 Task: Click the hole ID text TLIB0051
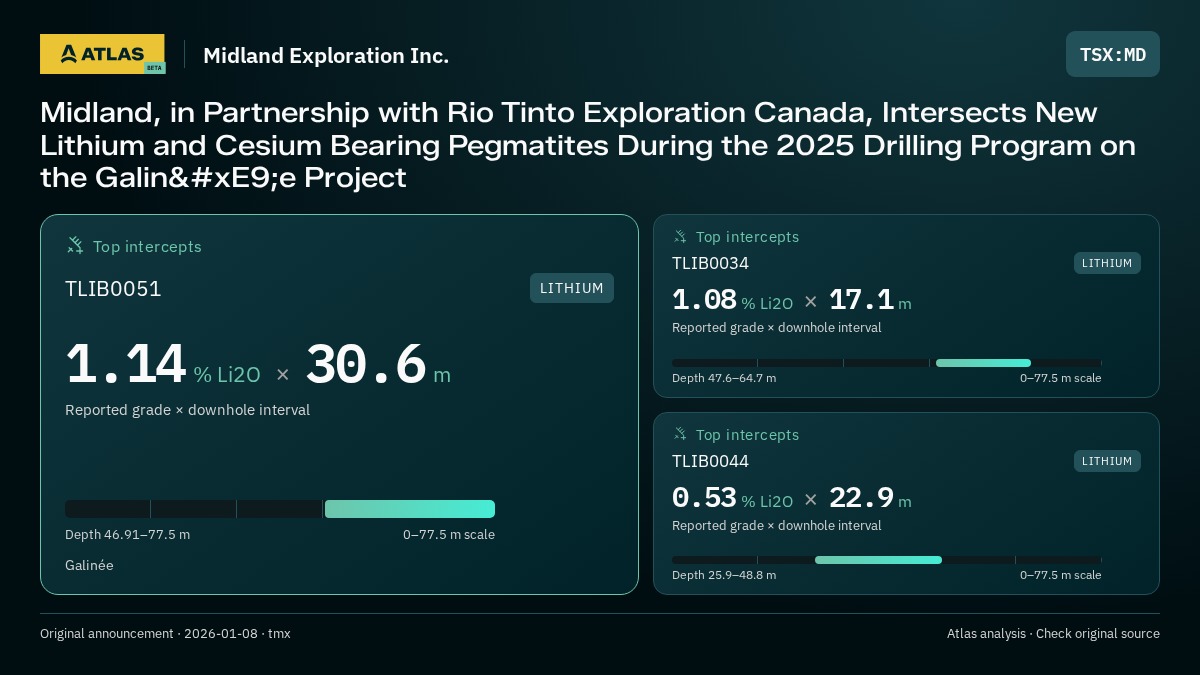pyautogui.click(x=113, y=289)
